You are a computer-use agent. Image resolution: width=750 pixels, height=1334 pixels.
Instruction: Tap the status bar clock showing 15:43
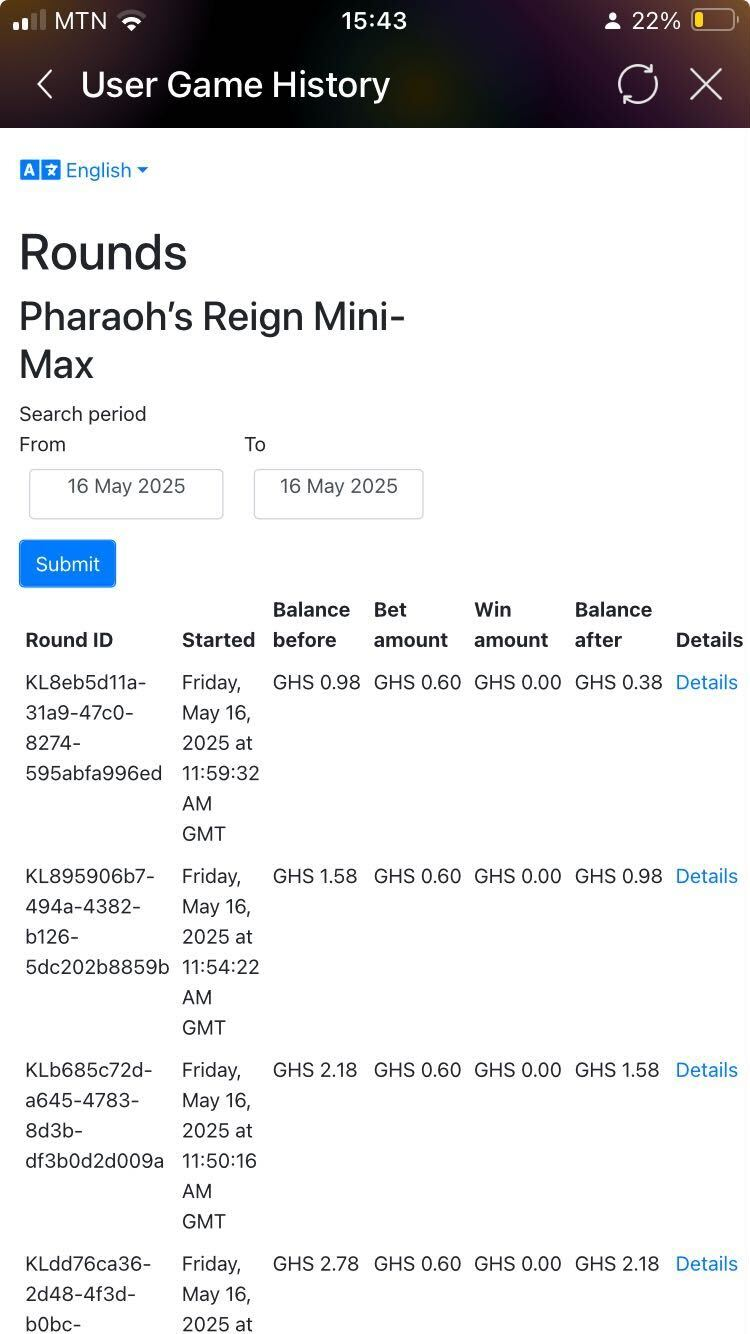pos(374,21)
